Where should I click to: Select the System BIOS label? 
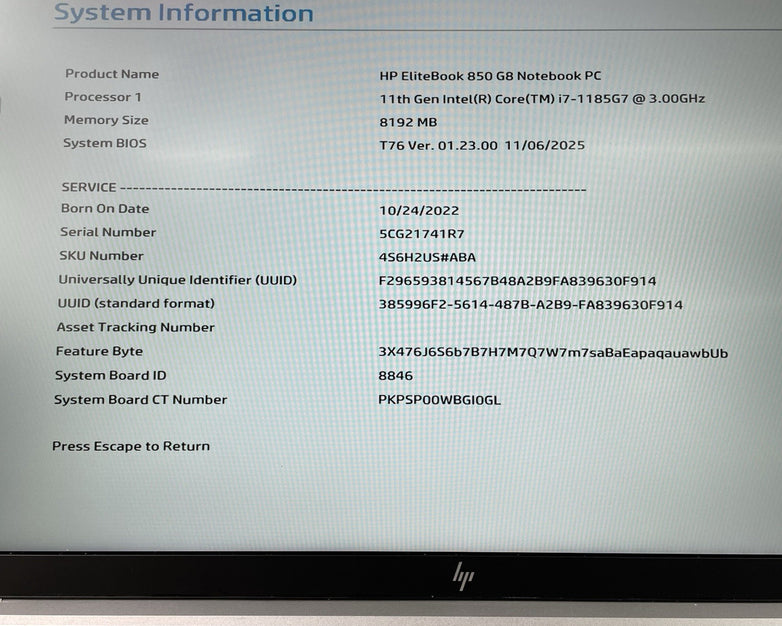click(105, 143)
